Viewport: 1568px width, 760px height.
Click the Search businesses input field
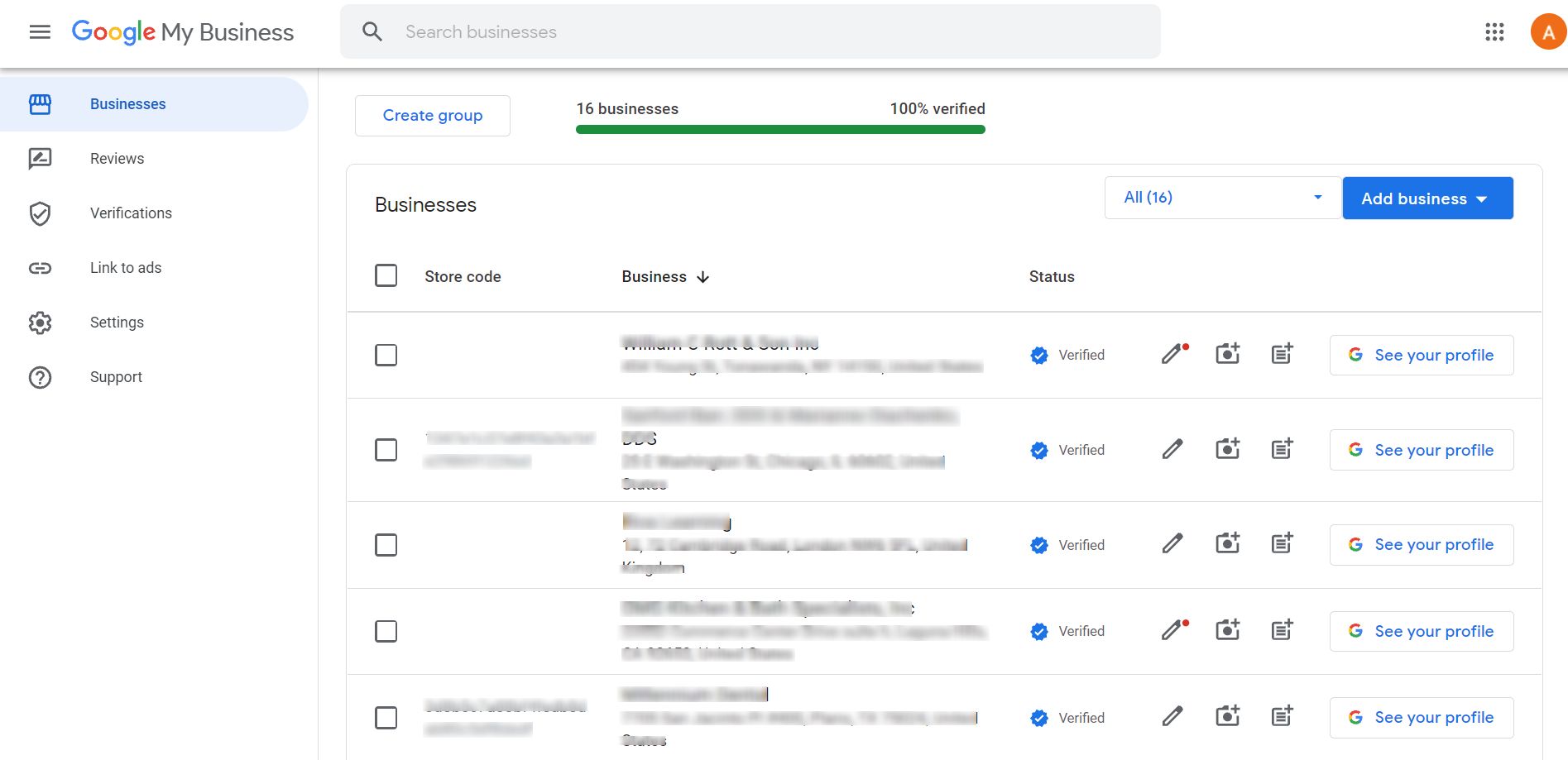pos(745,31)
